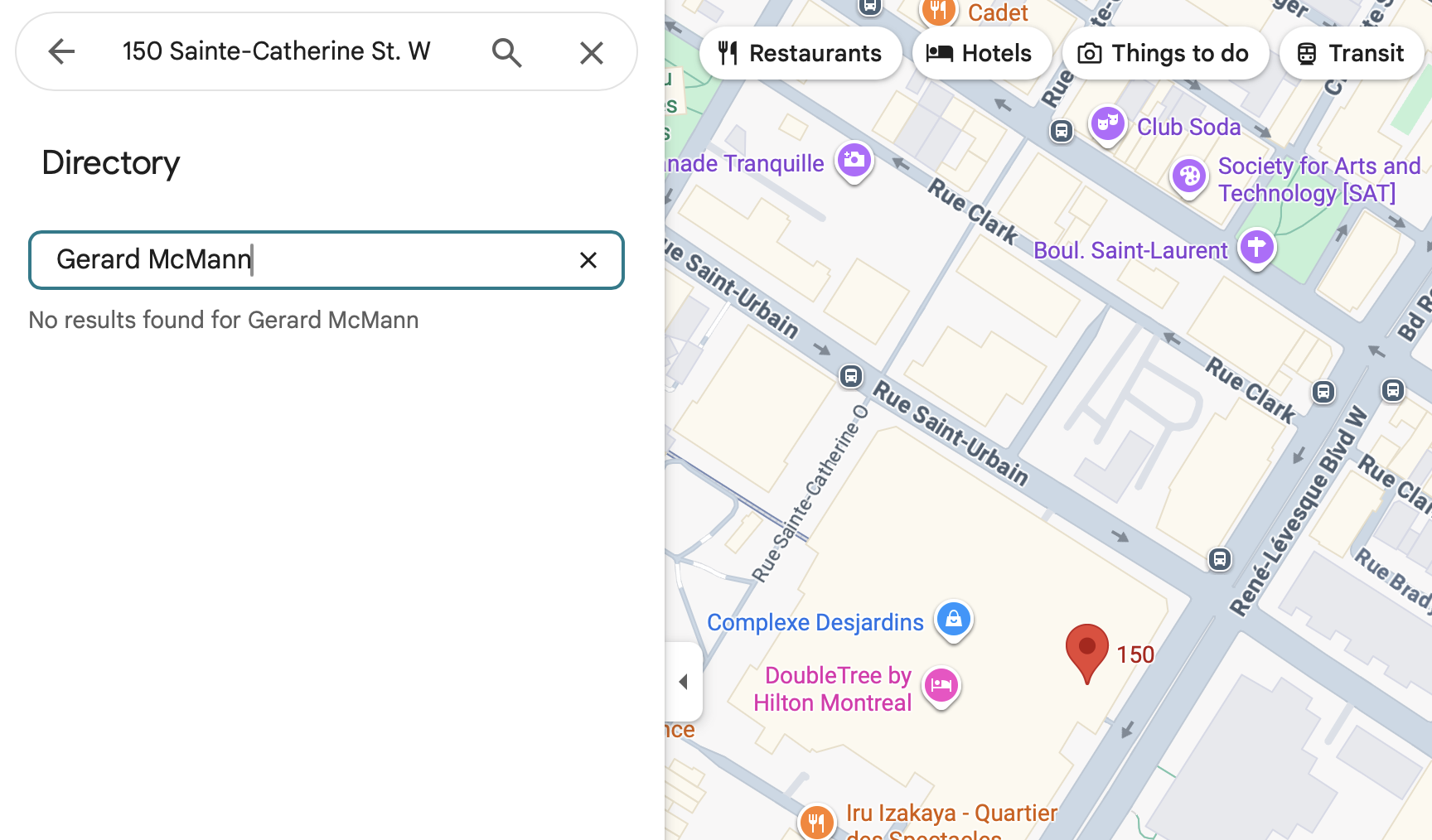Open the Things to do filter
The width and height of the screenshot is (1432, 840).
1164,53
